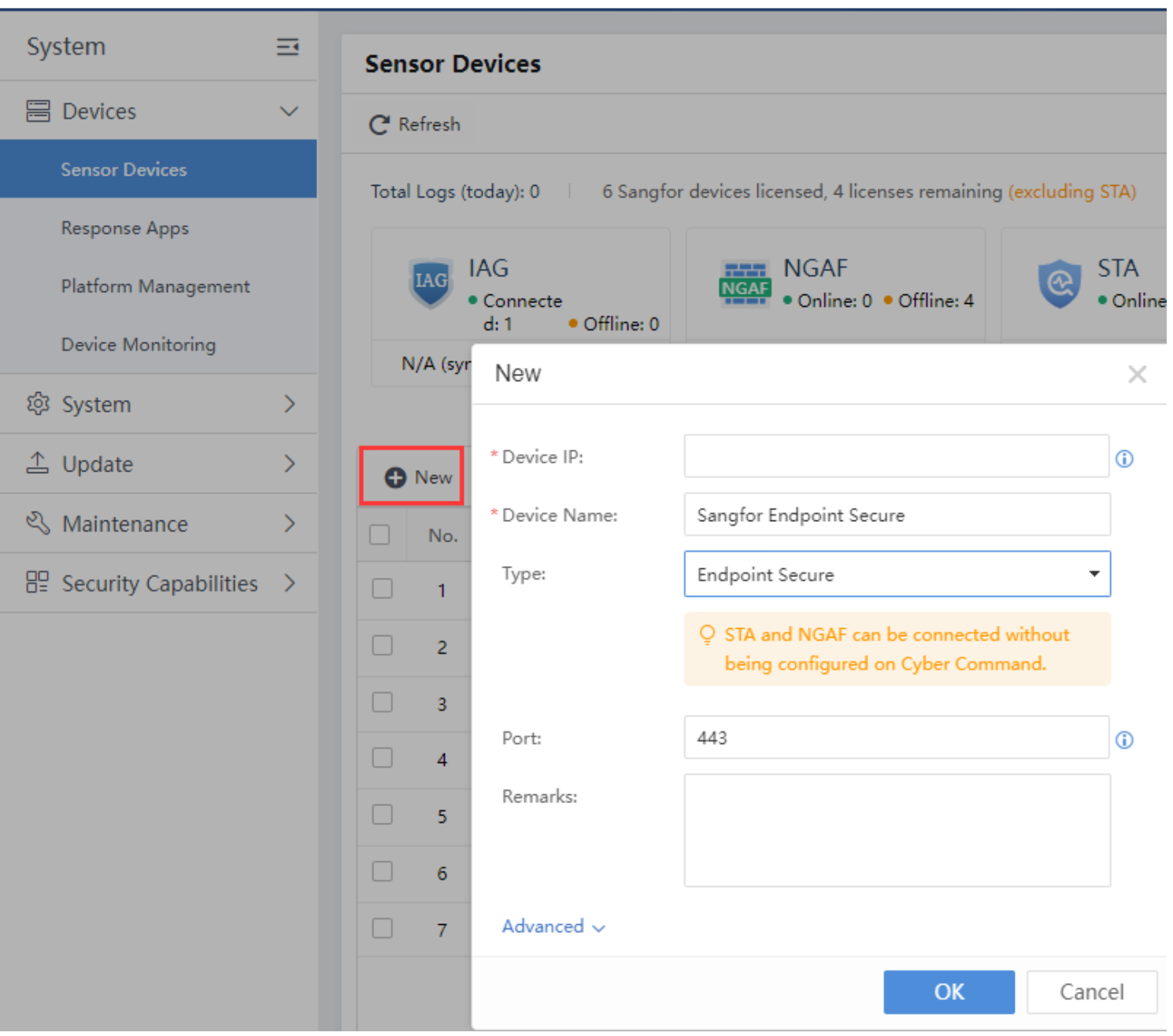Open the Security Capabilities icon

37,583
